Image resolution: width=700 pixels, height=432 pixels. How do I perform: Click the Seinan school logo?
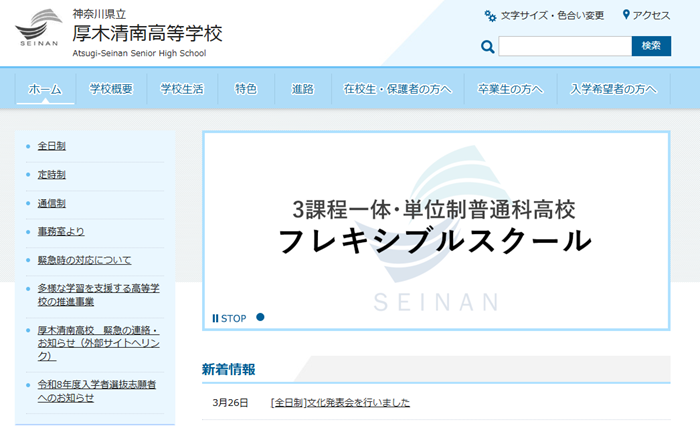(x=38, y=30)
